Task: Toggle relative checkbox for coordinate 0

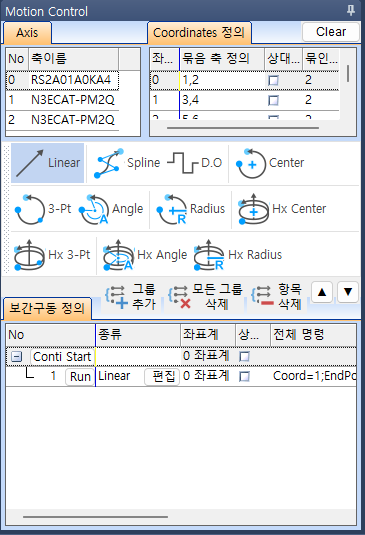Action: 273,81
